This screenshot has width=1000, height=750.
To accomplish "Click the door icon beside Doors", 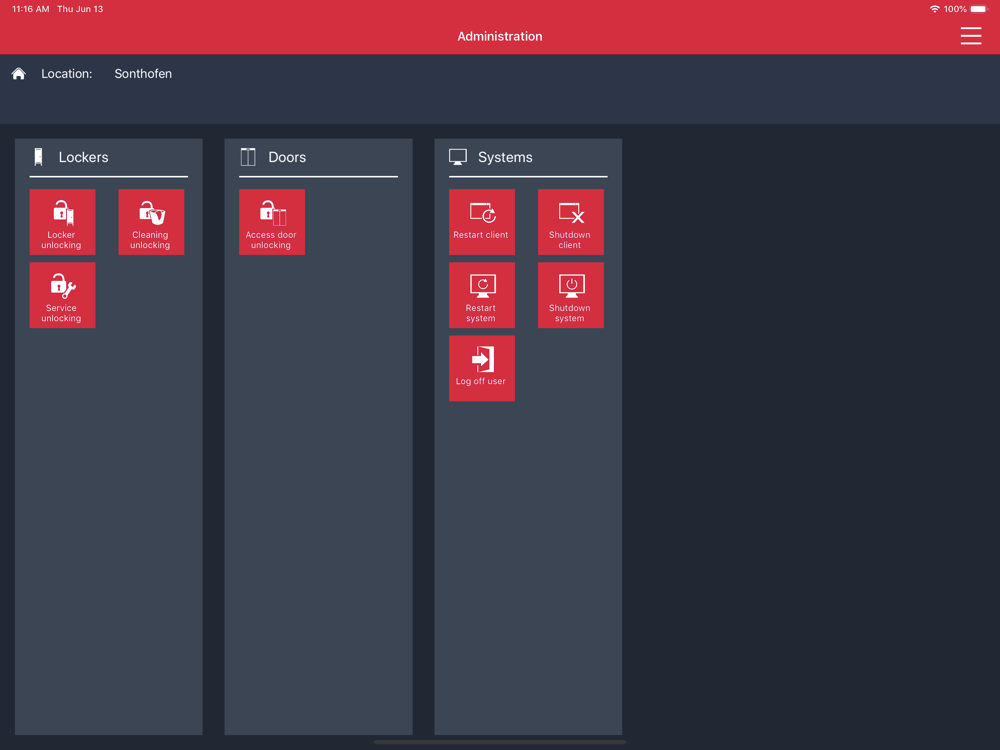I will (x=248, y=157).
